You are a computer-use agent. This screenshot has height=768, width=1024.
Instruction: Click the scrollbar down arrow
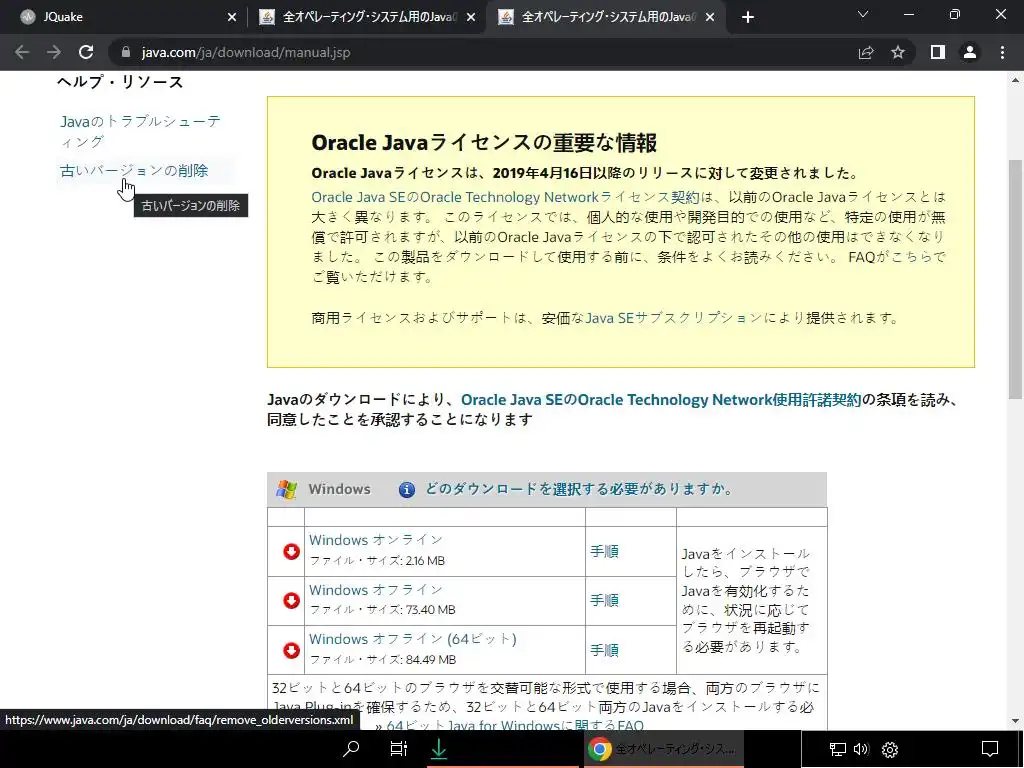(1015, 721)
